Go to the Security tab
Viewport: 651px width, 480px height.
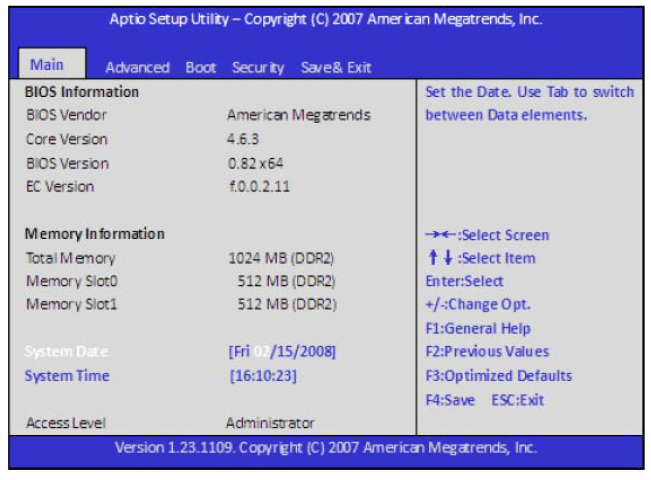tap(258, 68)
